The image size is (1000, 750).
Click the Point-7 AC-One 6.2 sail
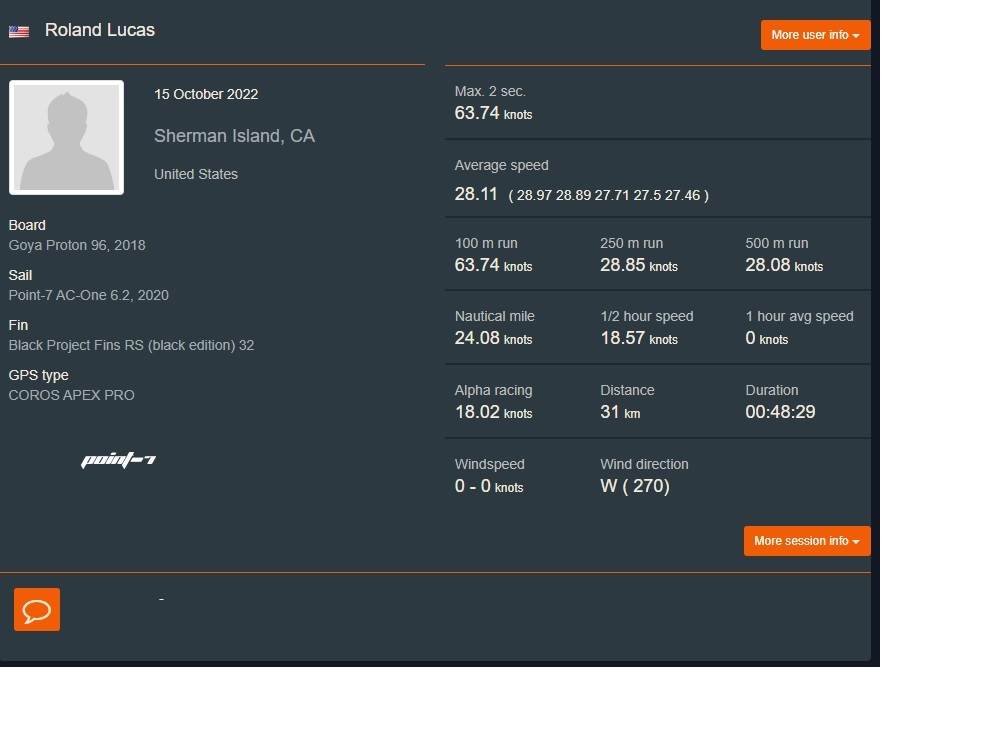[88, 295]
